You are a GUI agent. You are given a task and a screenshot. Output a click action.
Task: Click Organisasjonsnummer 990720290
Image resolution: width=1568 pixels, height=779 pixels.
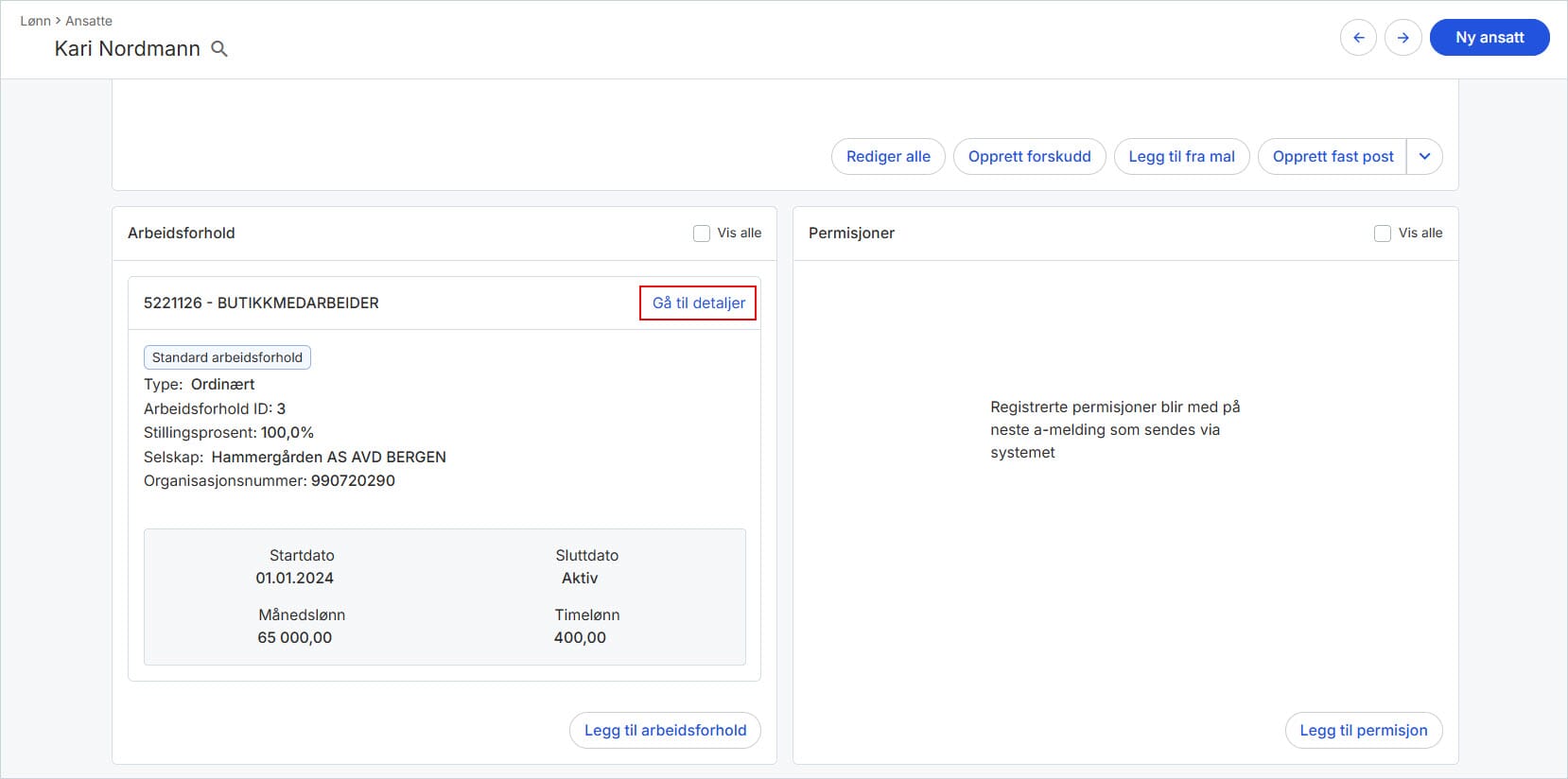coord(270,481)
